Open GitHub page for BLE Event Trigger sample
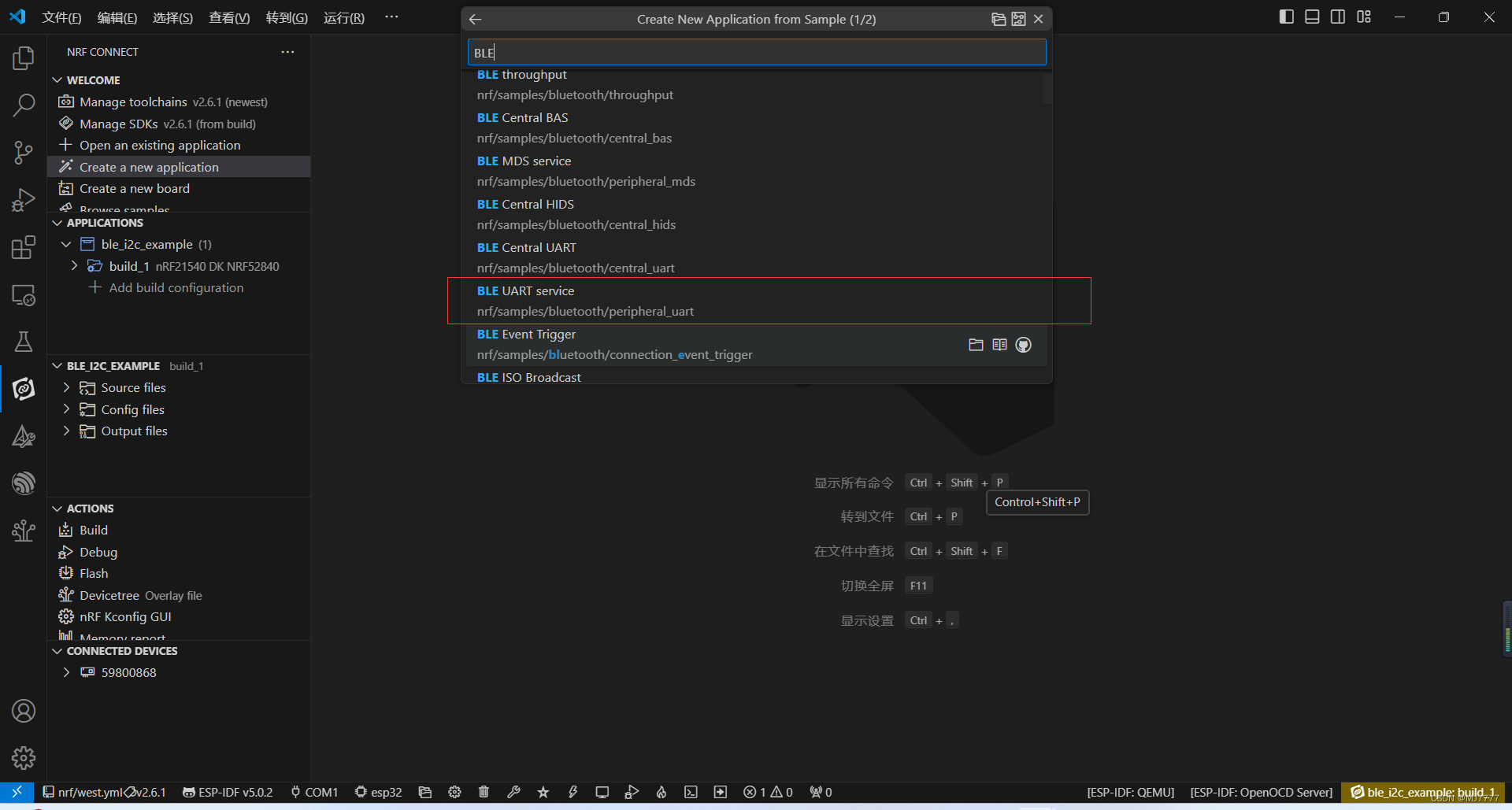The height and width of the screenshot is (810, 1512). pyautogui.click(x=1024, y=345)
